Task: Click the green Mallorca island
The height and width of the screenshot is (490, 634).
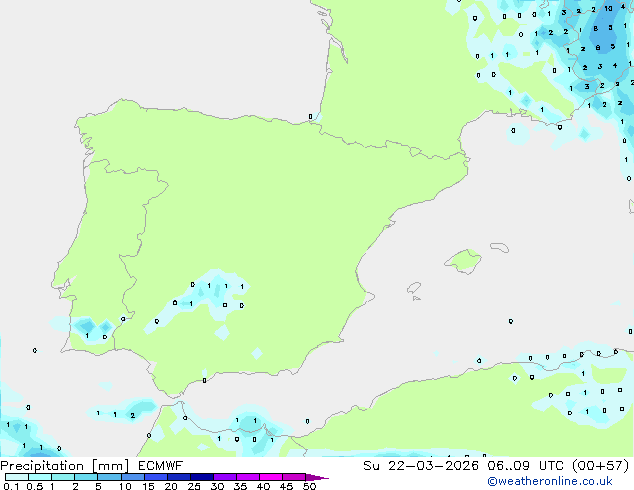Action: (464, 261)
